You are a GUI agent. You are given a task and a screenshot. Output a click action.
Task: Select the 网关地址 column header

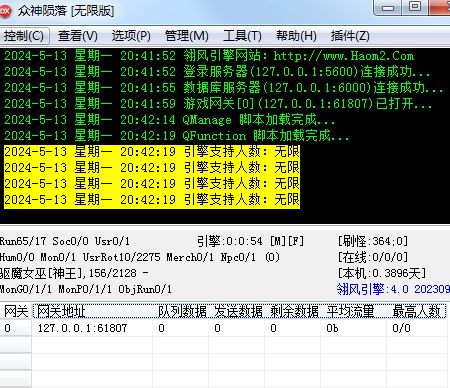tap(93, 312)
